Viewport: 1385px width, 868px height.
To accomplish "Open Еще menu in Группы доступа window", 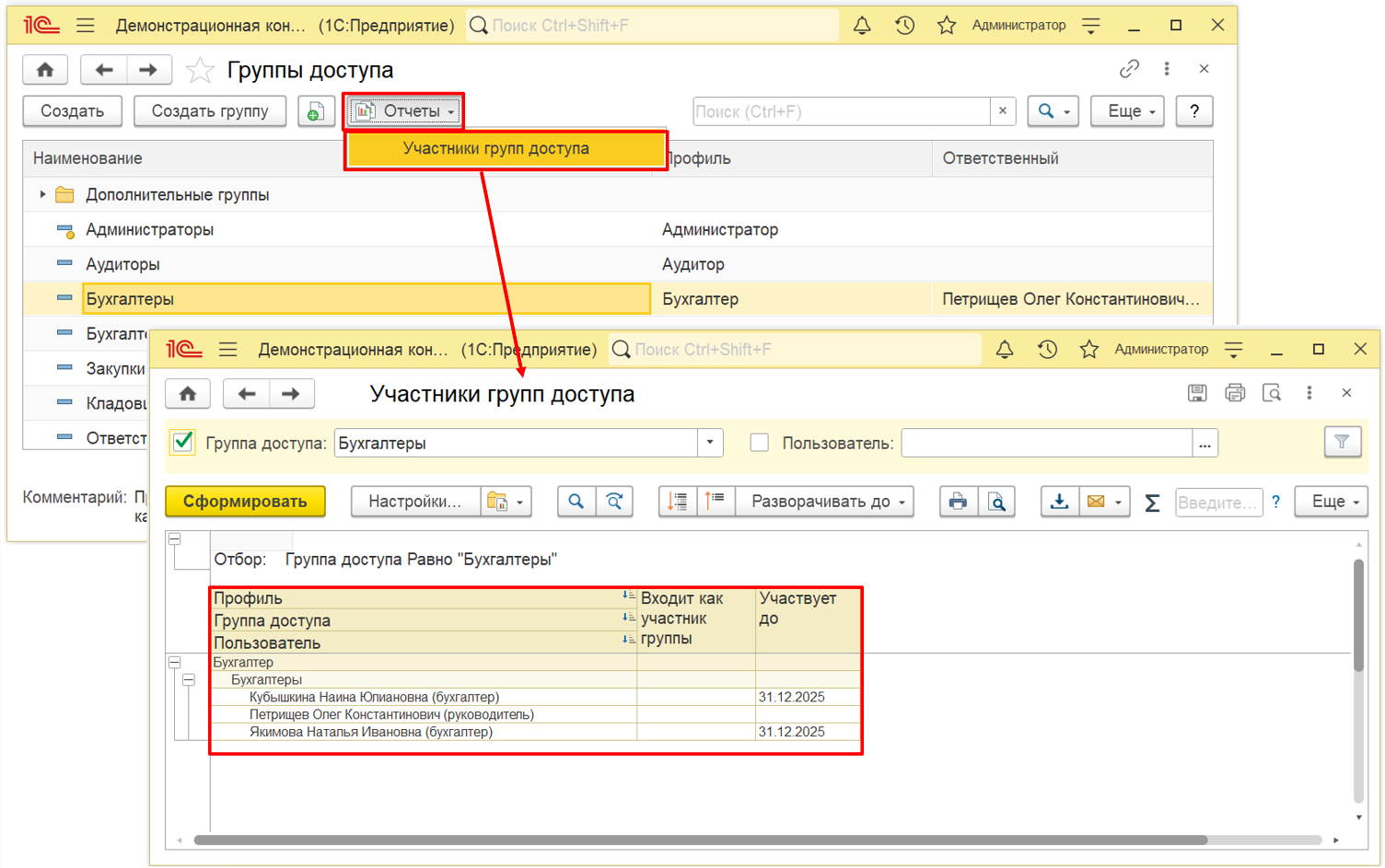I will click(x=1128, y=111).
